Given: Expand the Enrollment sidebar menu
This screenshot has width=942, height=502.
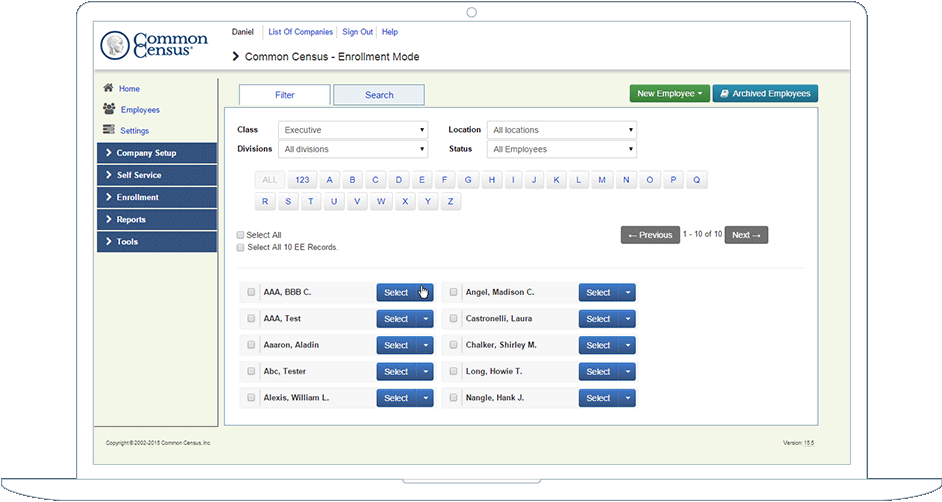Looking at the screenshot, I should pos(156,197).
